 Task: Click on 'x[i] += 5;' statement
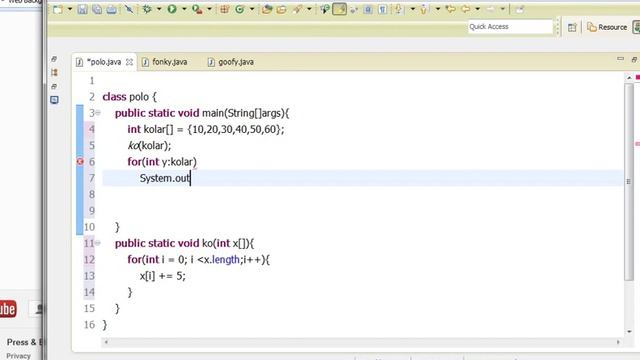(163, 276)
